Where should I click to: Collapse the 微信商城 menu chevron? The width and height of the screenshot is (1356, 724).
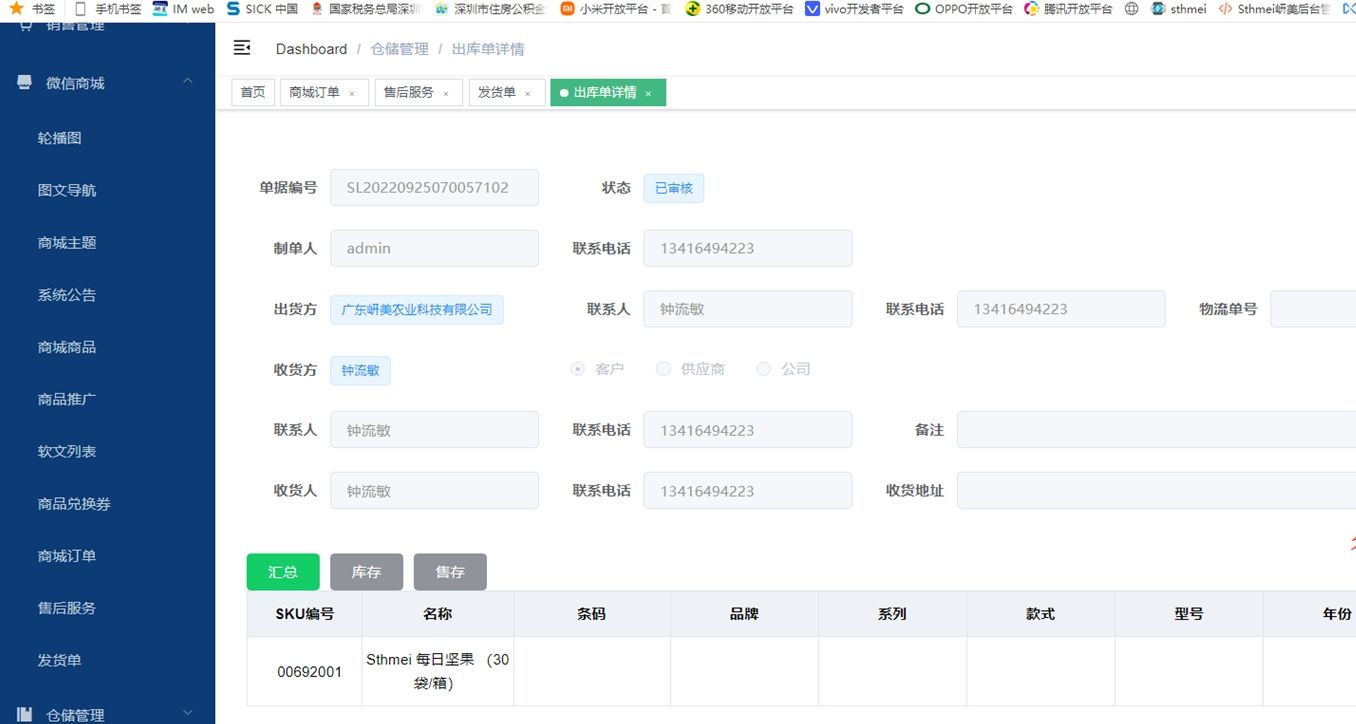coord(188,82)
